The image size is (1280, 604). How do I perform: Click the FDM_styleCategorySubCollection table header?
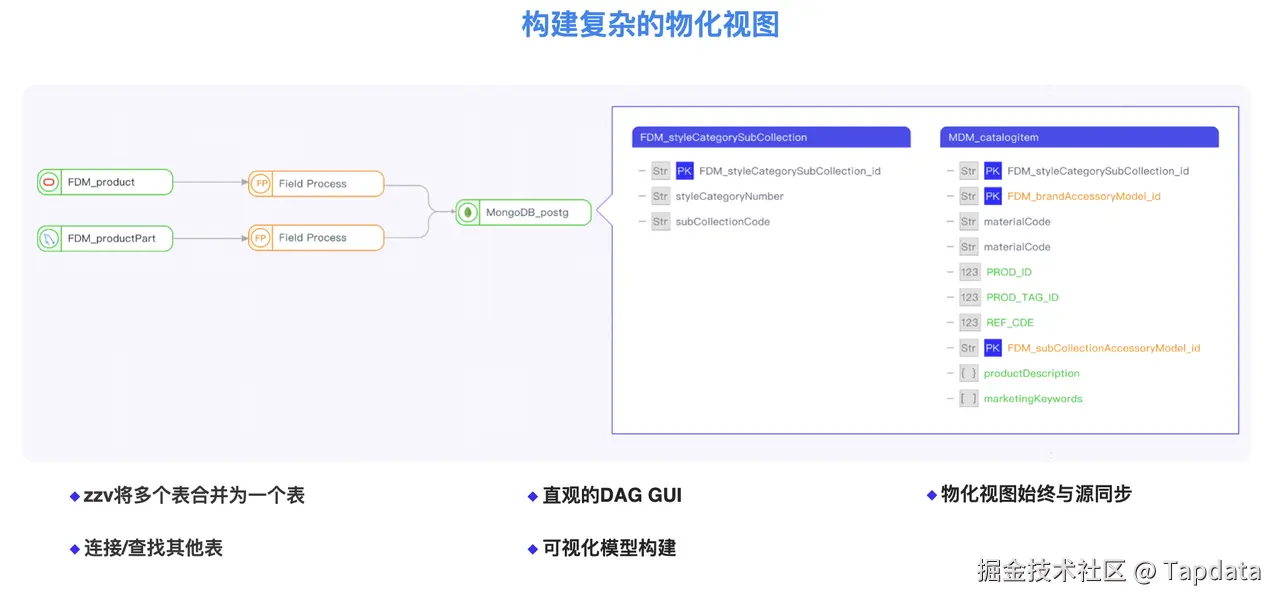771,137
